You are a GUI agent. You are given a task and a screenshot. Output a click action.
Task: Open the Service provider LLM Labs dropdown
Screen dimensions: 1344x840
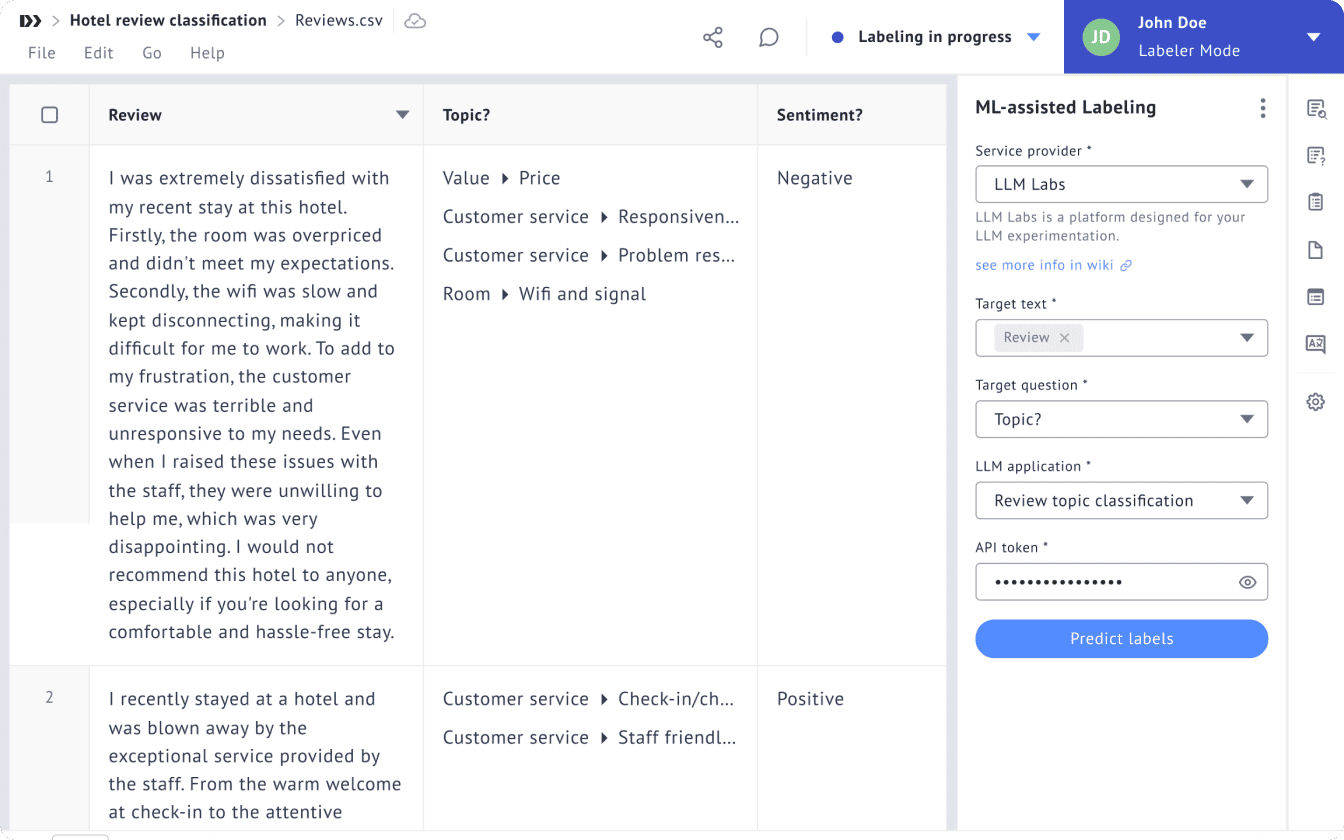1122,184
